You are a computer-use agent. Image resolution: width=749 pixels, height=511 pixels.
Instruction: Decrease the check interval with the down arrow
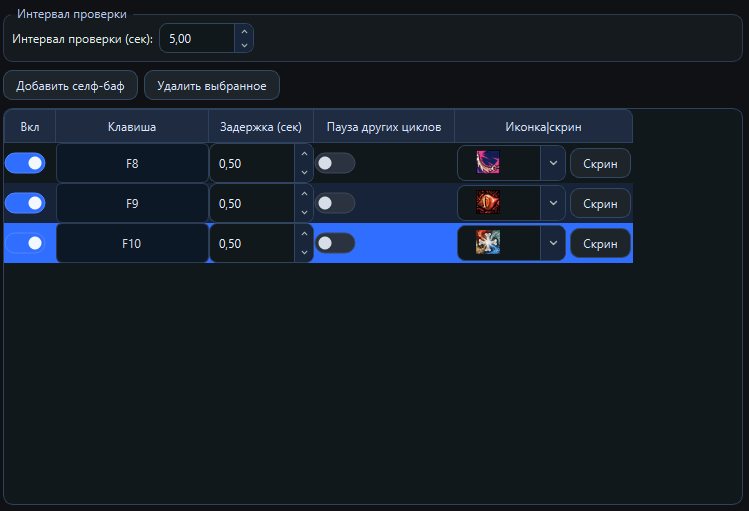tap(244, 46)
